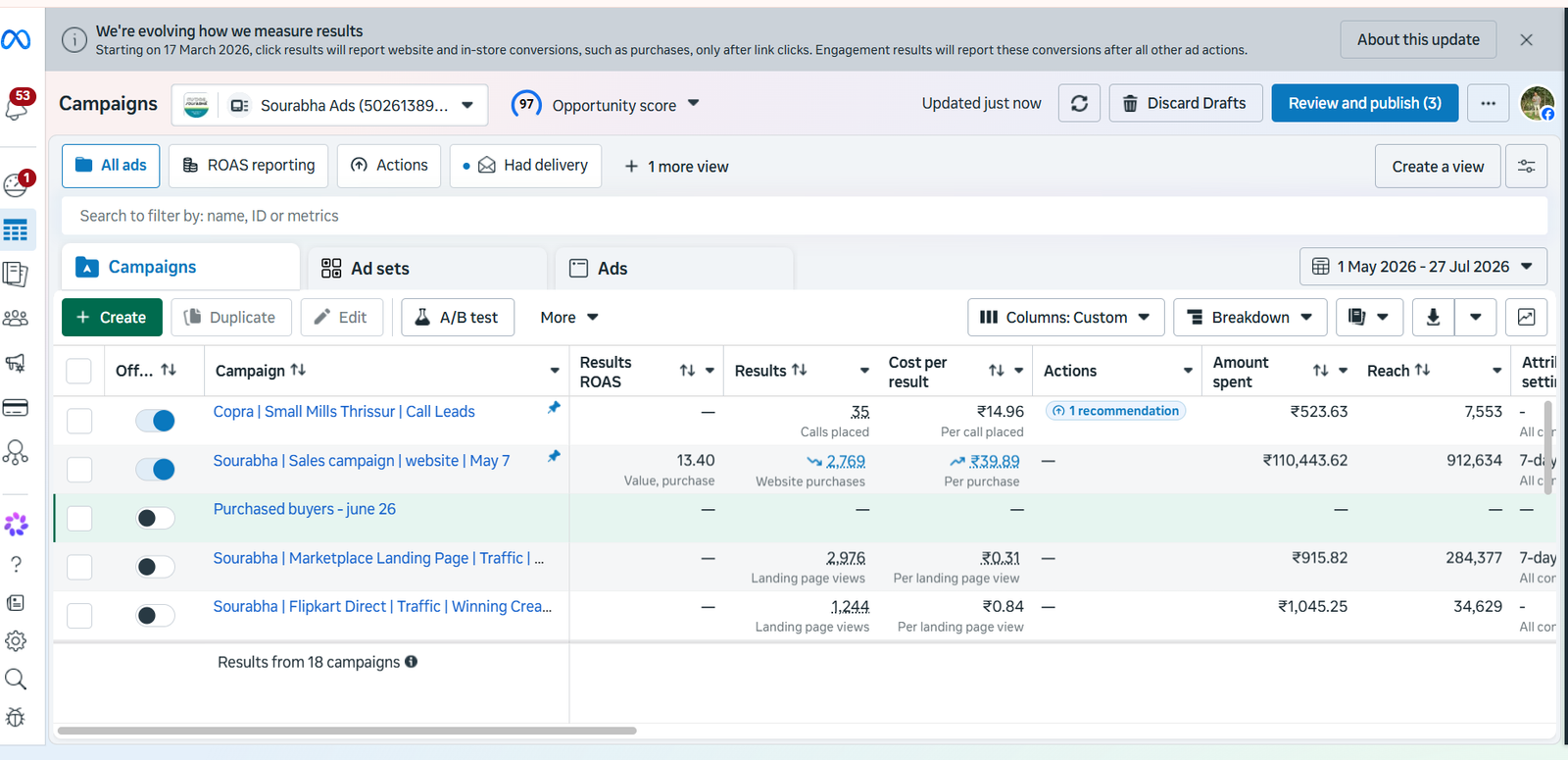Image resolution: width=1568 pixels, height=760 pixels.
Task: Switch to the Ads tab
Action: tap(674, 268)
